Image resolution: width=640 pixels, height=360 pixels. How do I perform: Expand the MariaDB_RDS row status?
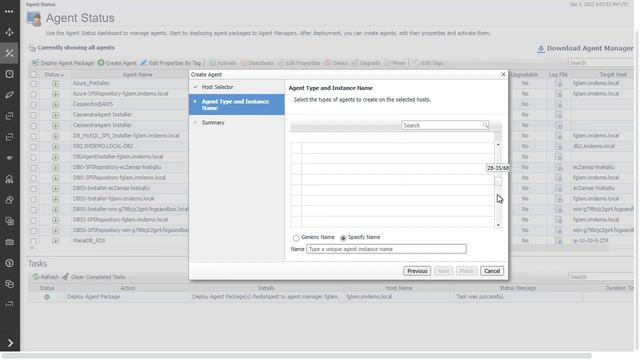tap(56, 241)
